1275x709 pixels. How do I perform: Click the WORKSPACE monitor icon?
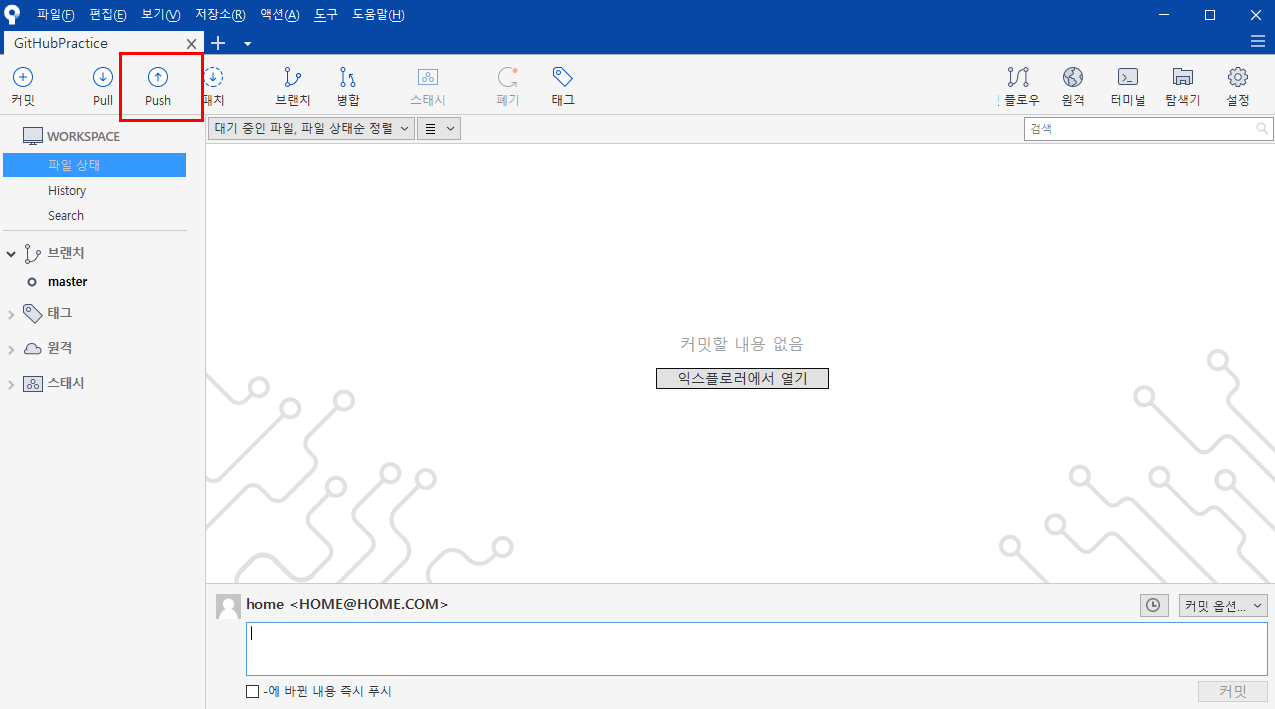[x=33, y=136]
